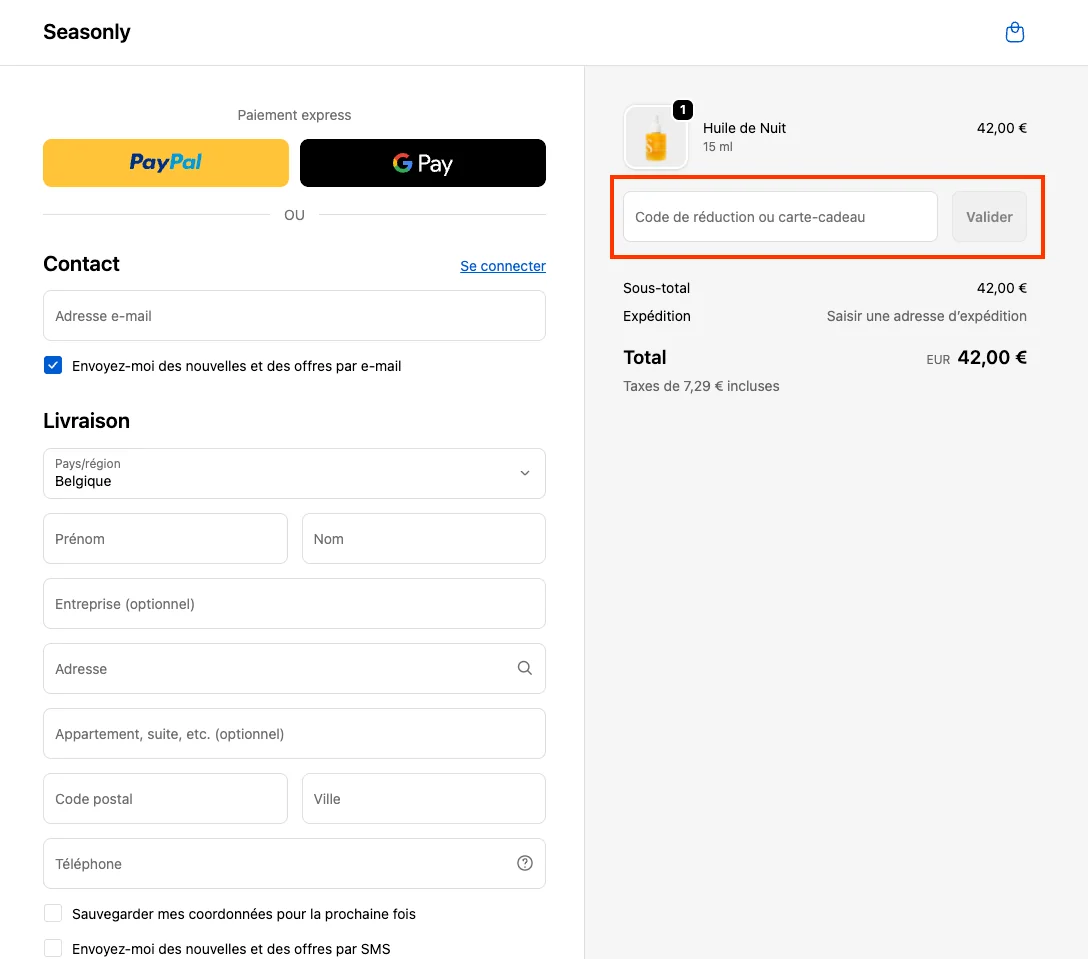Open the Pays/région dropdown

click(294, 473)
